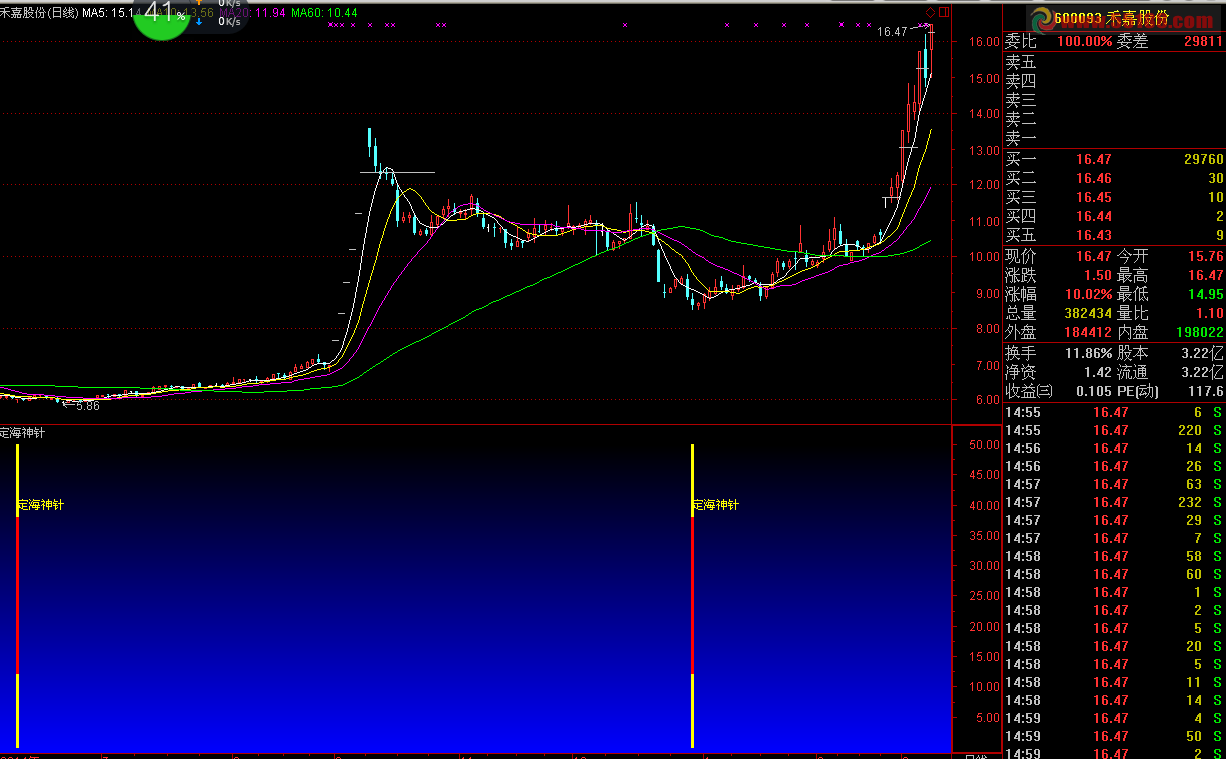Select the 14:58 tick with volume 58
This screenshot has width=1226, height=759.
point(1114,557)
